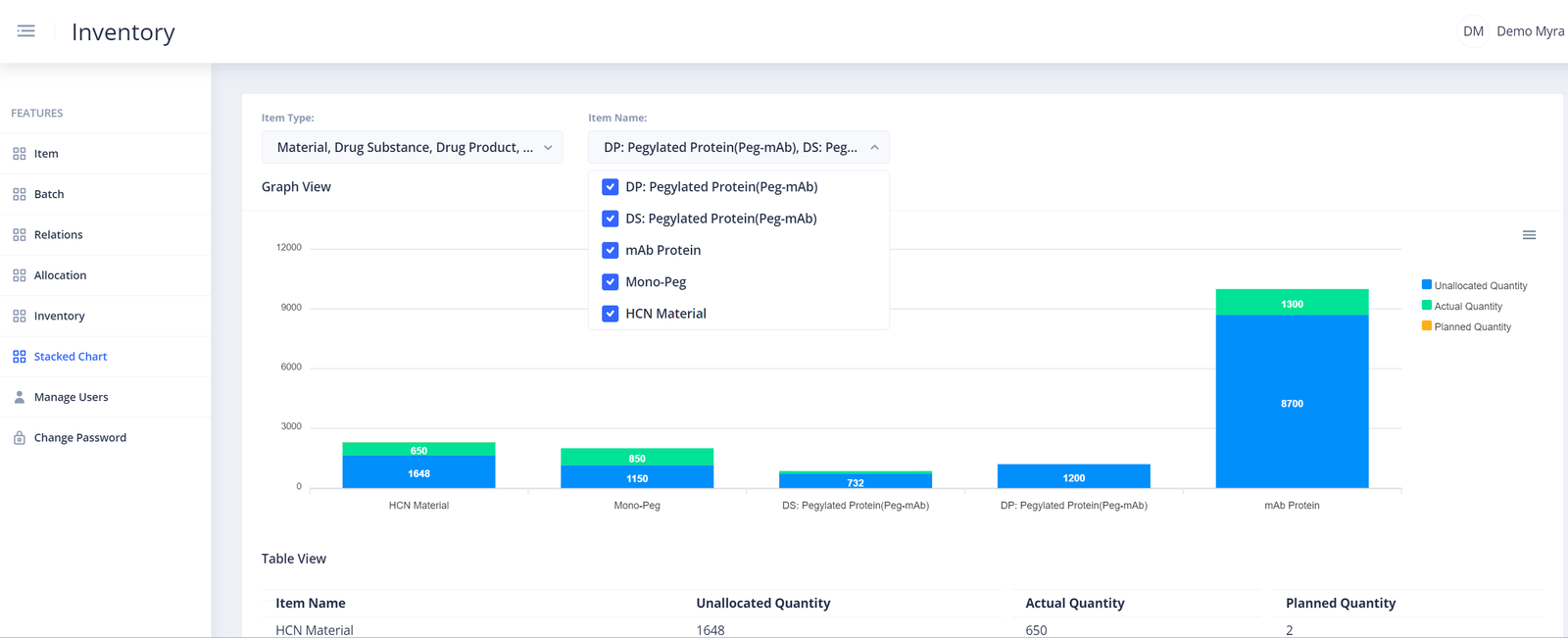Click the Batch sidebar grid icon
Viewport: 1568px width, 638px height.
coord(20,194)
